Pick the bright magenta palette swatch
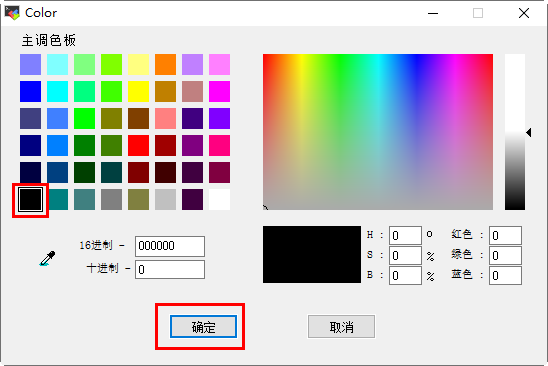548x366 pixels. coord(219,91)
